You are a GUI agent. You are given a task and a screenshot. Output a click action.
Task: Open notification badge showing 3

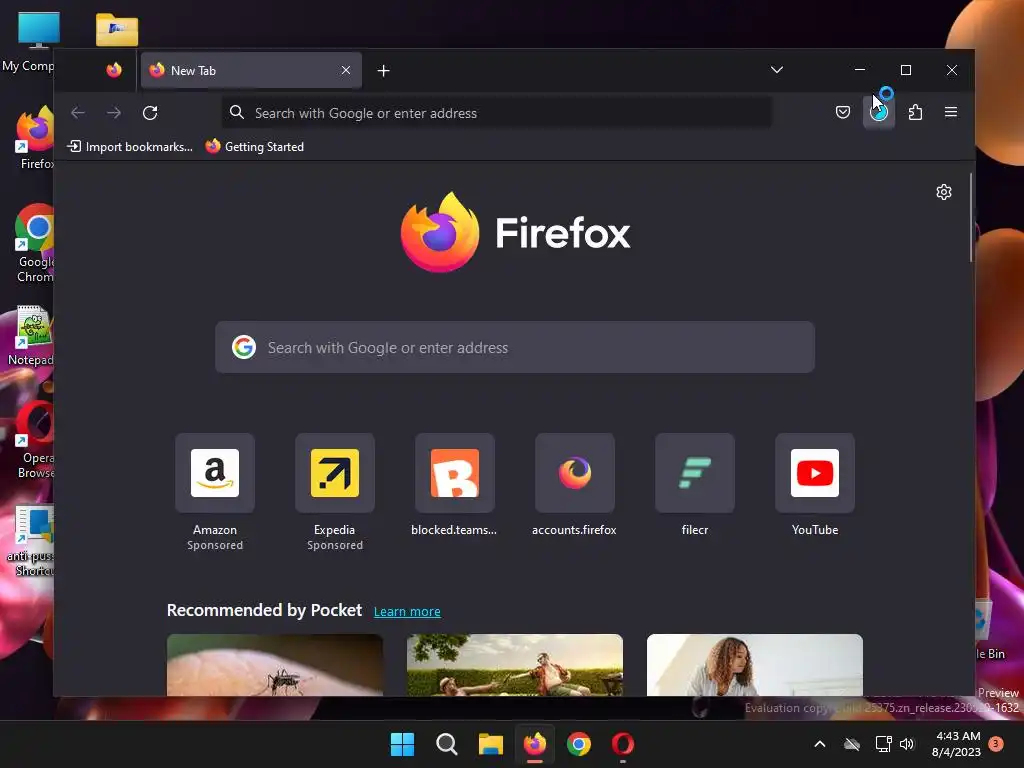(996, 744)
